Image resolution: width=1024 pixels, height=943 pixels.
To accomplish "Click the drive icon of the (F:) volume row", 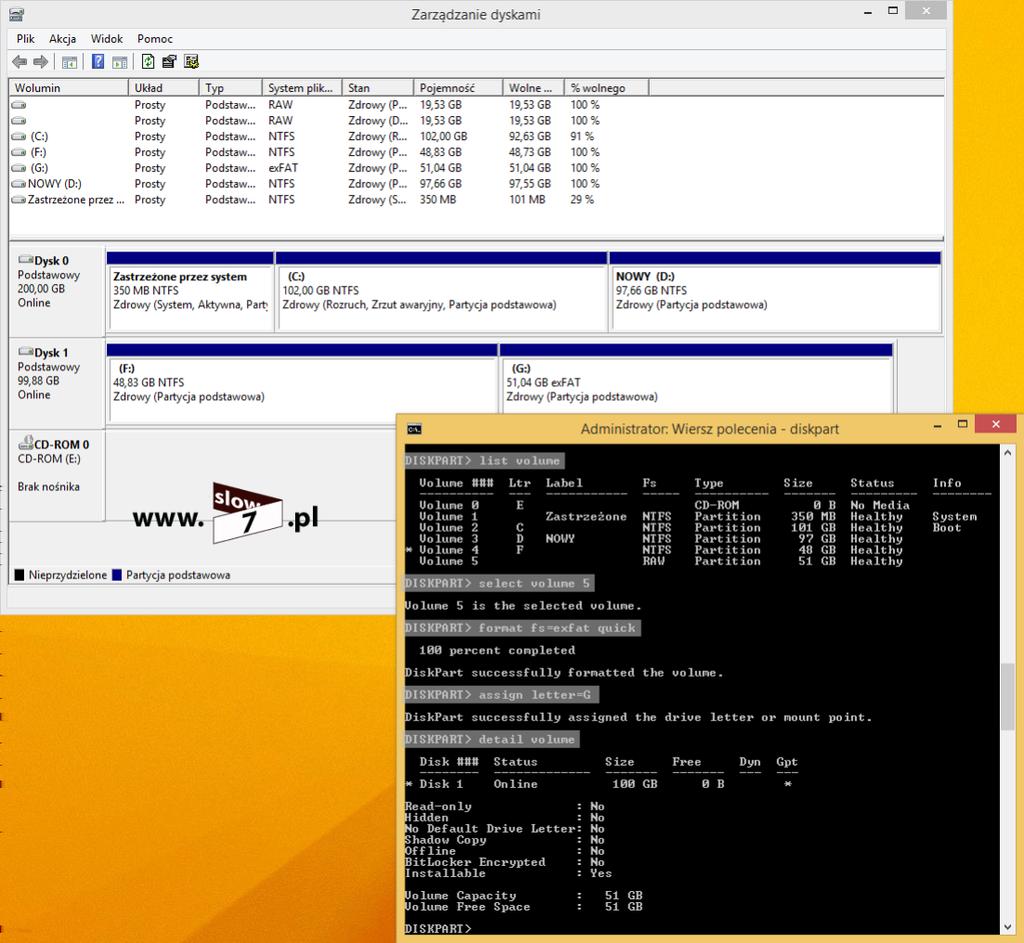I will pos(19,152).
